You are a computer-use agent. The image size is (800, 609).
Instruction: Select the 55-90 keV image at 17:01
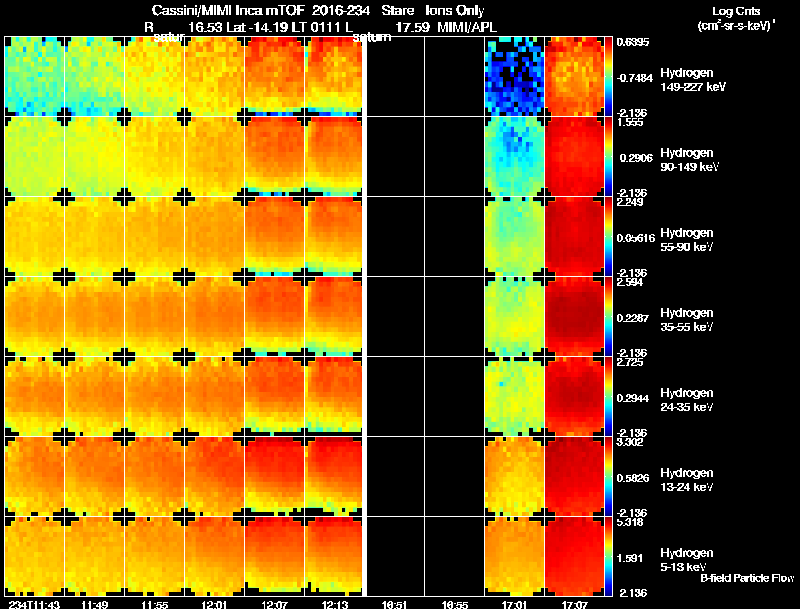(x=514, y=237)
